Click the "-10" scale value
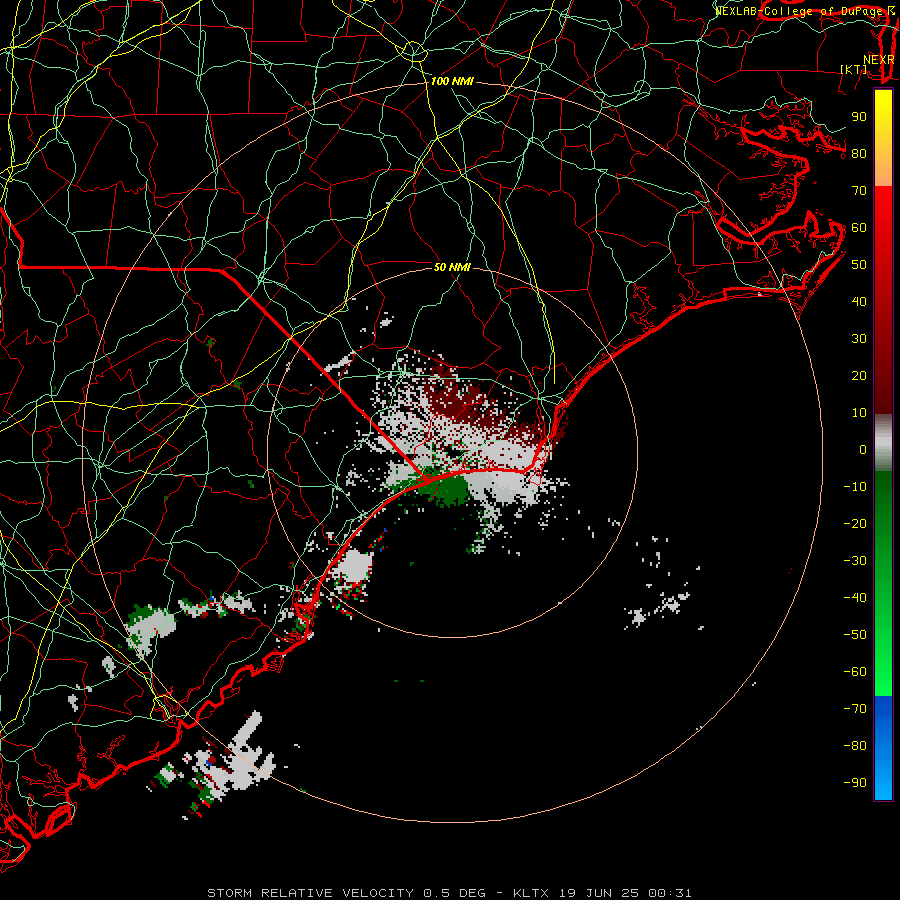 pyautogui.click(x=855, y=487)
